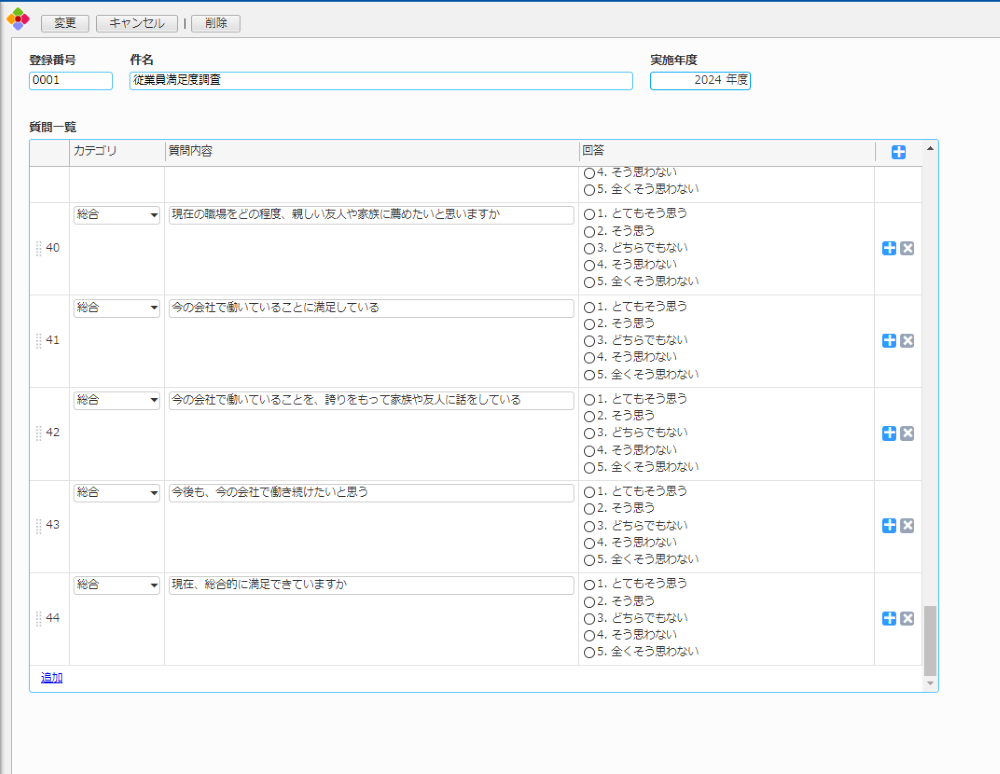Click the drag handle of row 42
This screenshot has width=1000, height=774.
39,433
